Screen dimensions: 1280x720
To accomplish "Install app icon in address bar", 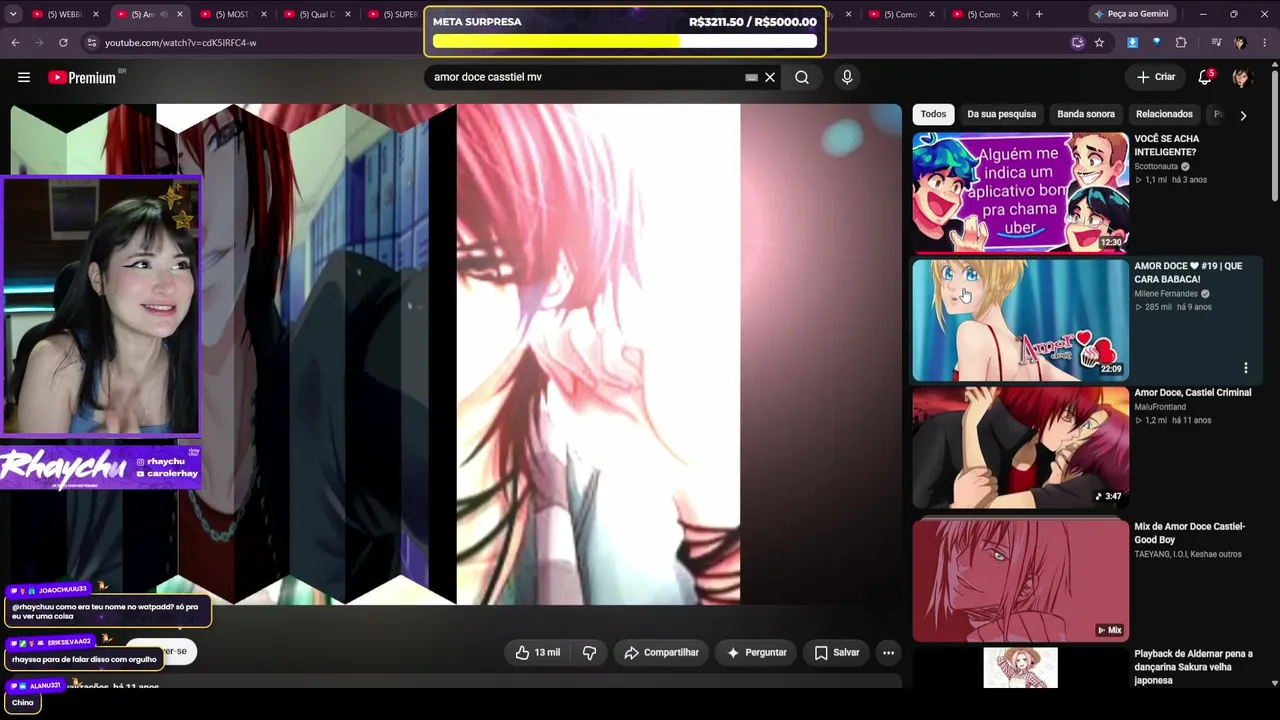I will point(1077,43).
